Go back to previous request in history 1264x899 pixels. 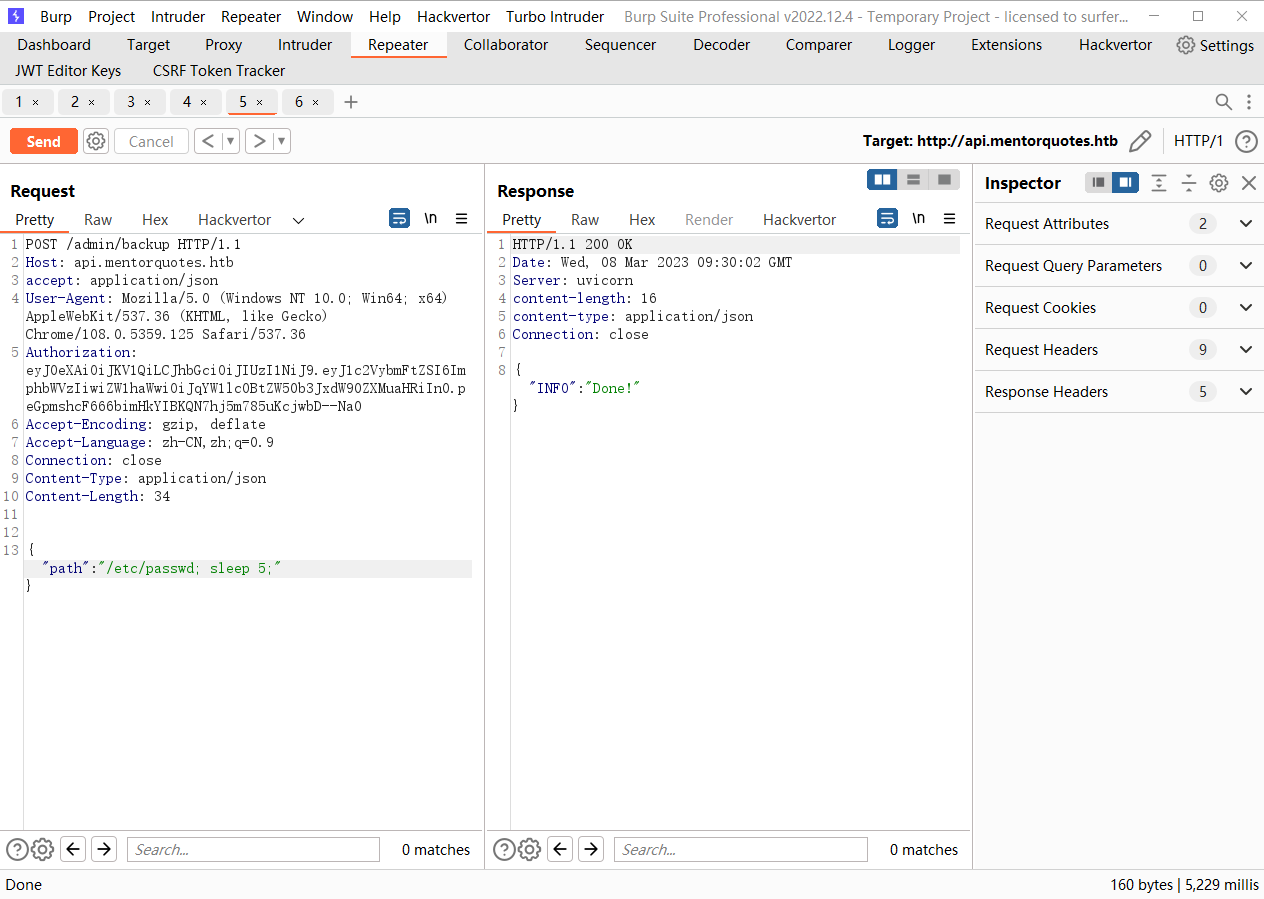tap(207, 141)
